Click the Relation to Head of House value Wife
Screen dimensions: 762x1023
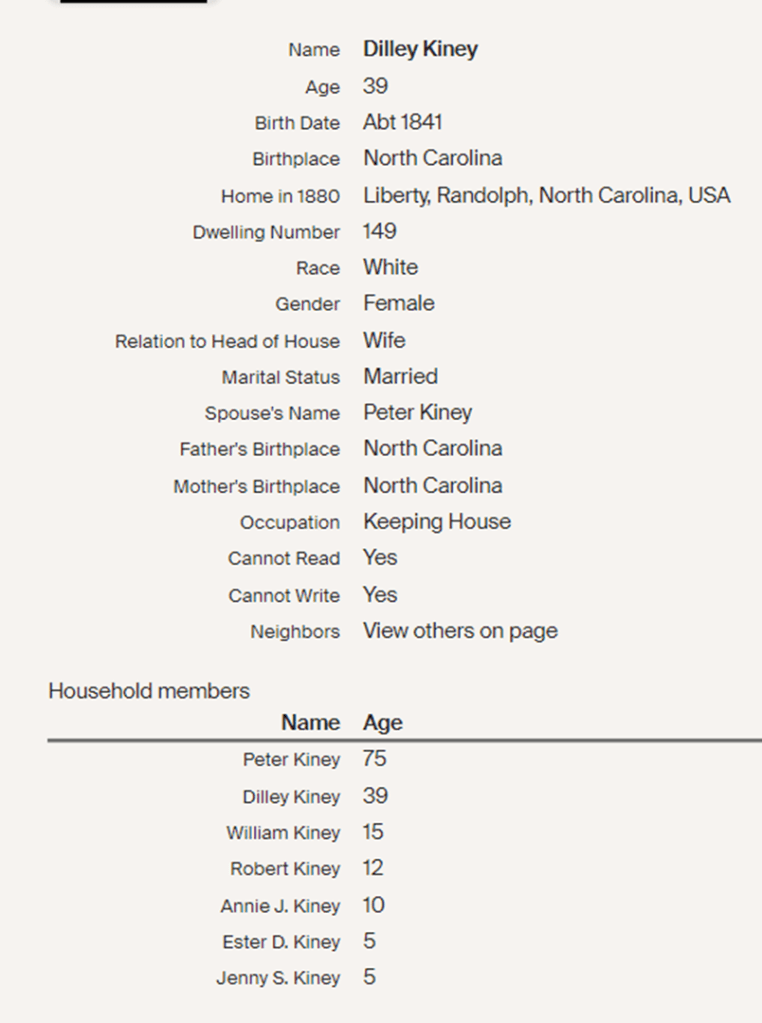click(x=384, y=340)
